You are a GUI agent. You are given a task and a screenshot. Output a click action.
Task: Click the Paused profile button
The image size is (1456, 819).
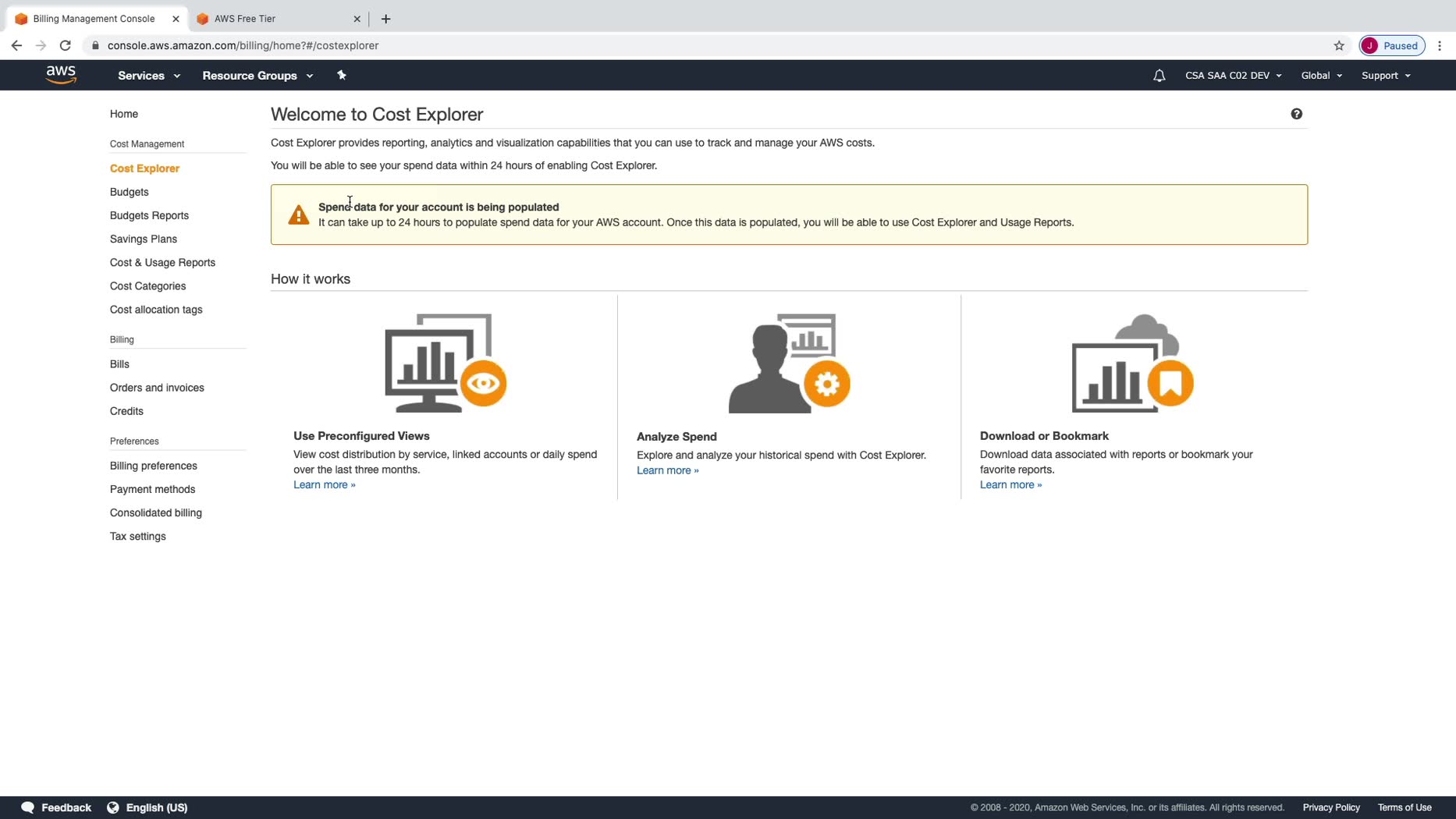pyautogui.click(x=1392, y=45)
